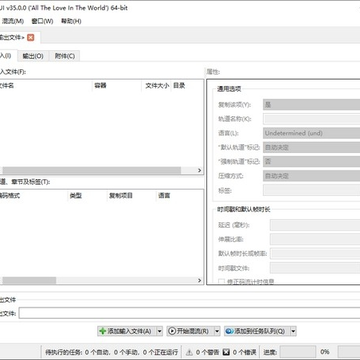
Task: Click the warning triangle icon in the status bar
Action: click(189, 352)
